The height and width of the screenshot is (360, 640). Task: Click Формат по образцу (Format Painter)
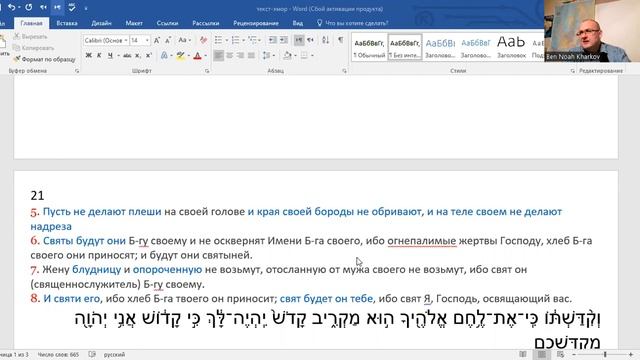coord(44,59)
